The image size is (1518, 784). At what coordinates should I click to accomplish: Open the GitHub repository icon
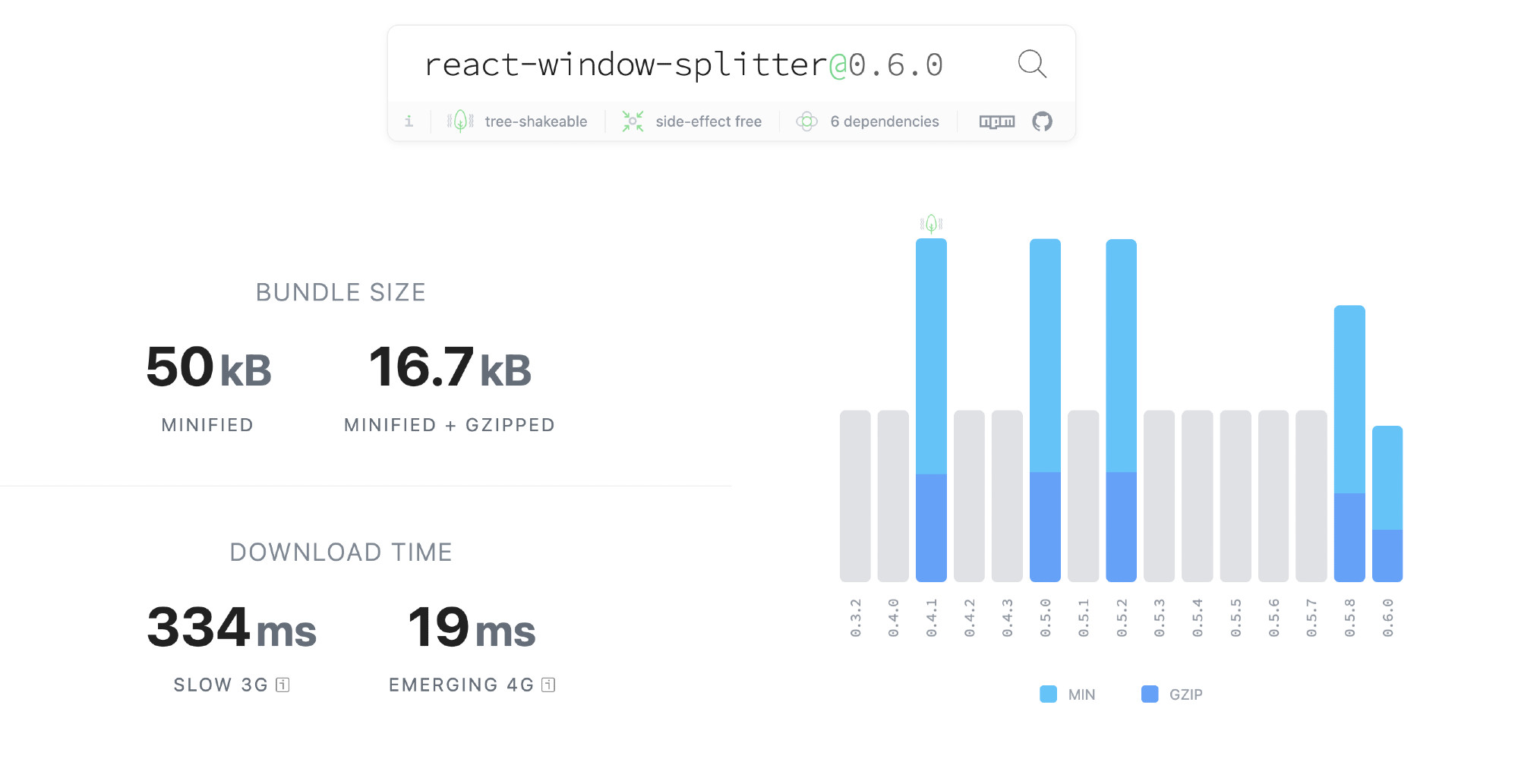coord(1043,121)
